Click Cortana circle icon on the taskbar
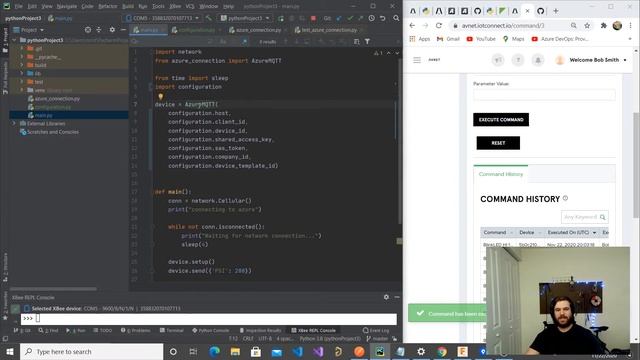The height and width of the screenshot is (360, 640). [x=173, y=351]
